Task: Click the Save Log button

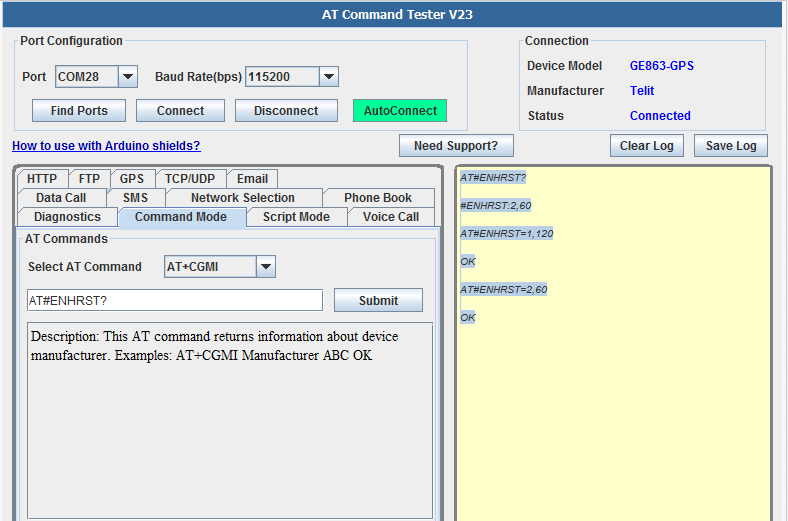Action: (731, 146)
